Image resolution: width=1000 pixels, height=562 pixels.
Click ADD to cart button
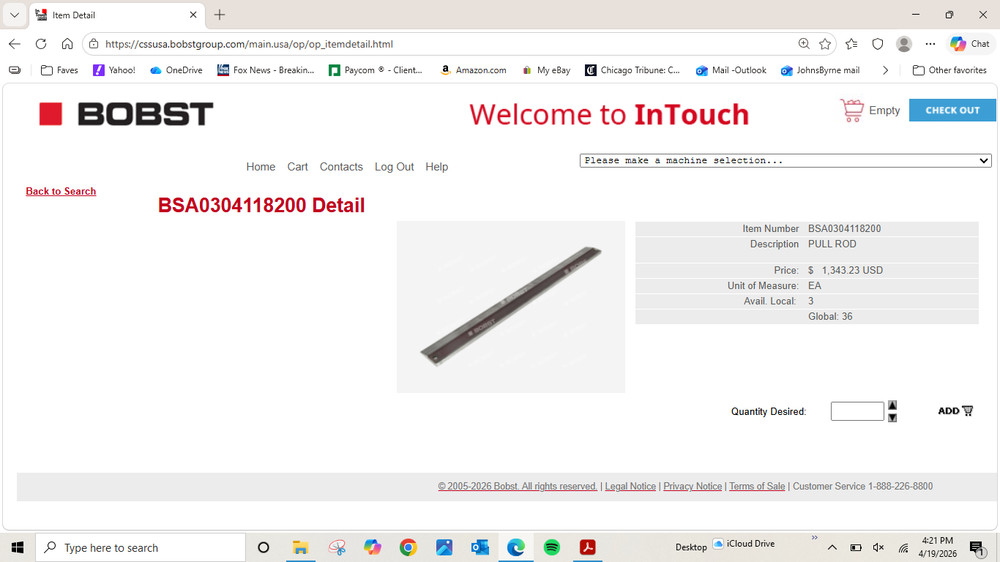coord(955,411)
